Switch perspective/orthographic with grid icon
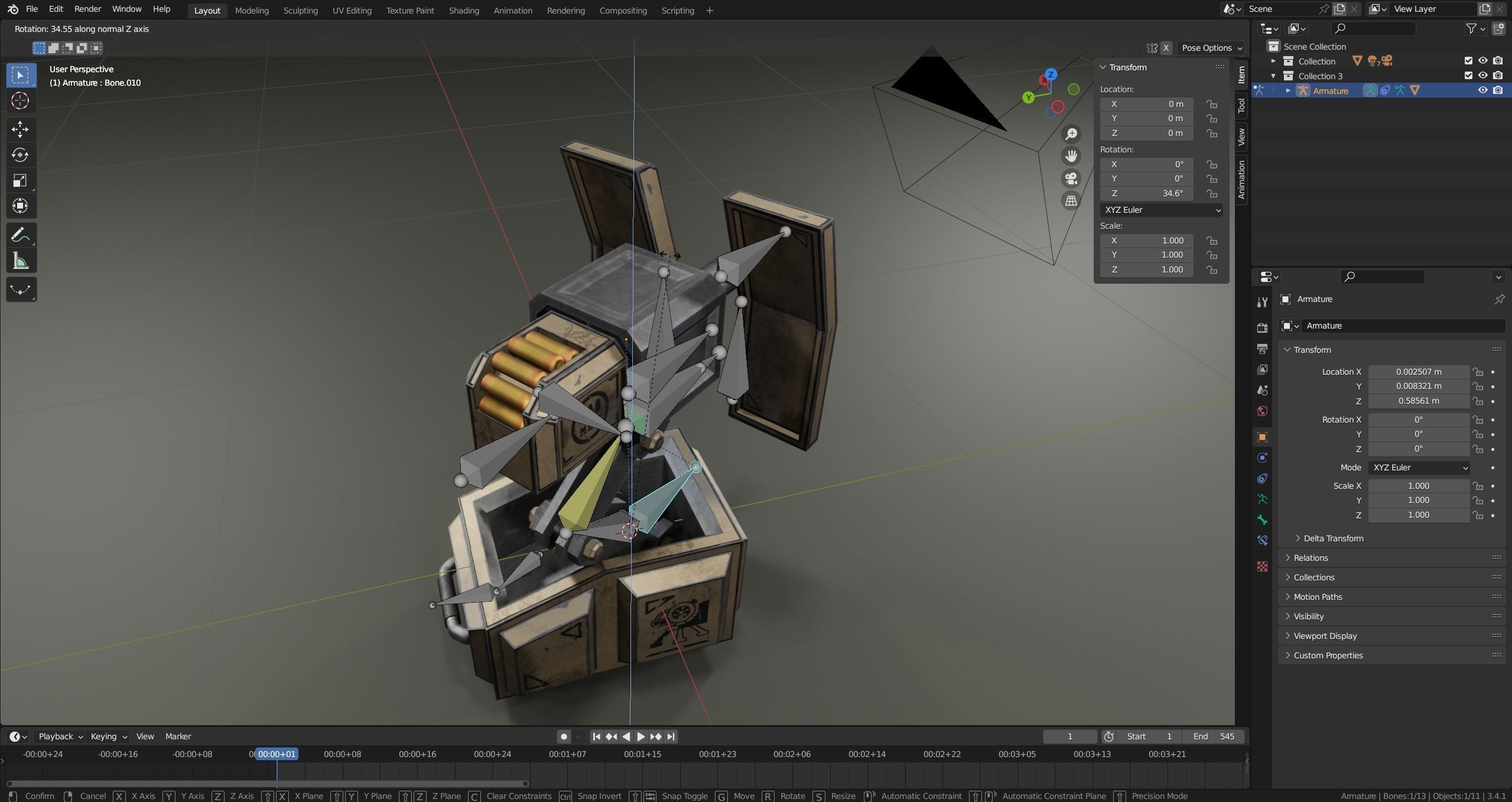 point(1071,201)
